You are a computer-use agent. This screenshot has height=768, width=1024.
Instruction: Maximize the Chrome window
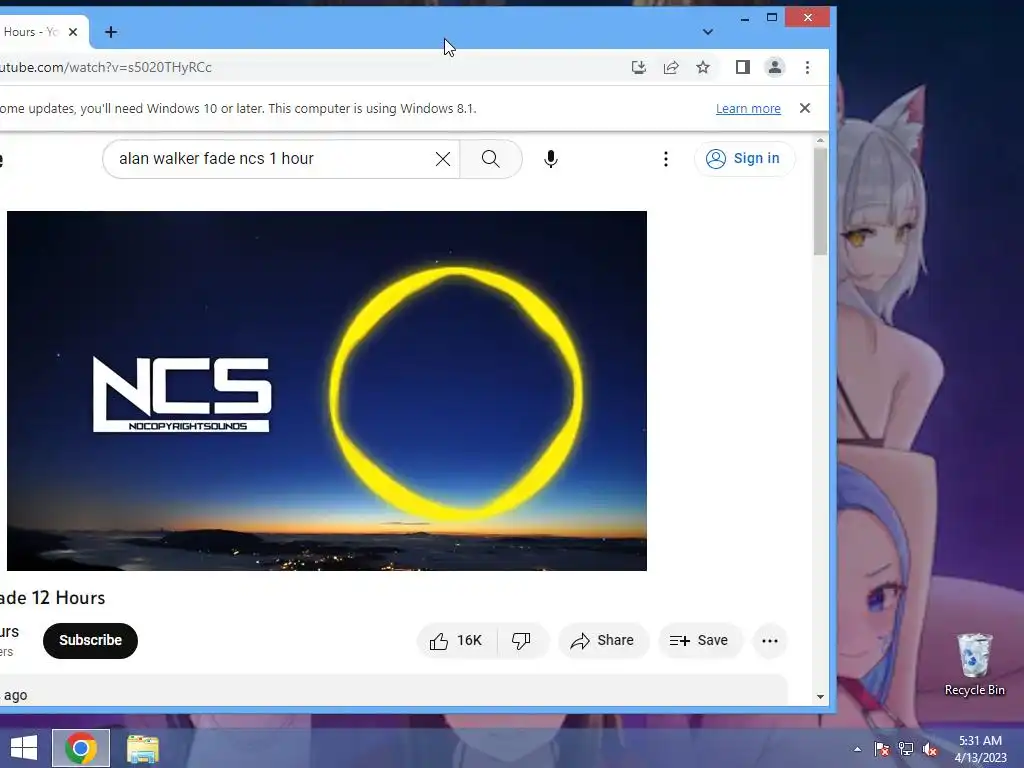pos(772,18)
